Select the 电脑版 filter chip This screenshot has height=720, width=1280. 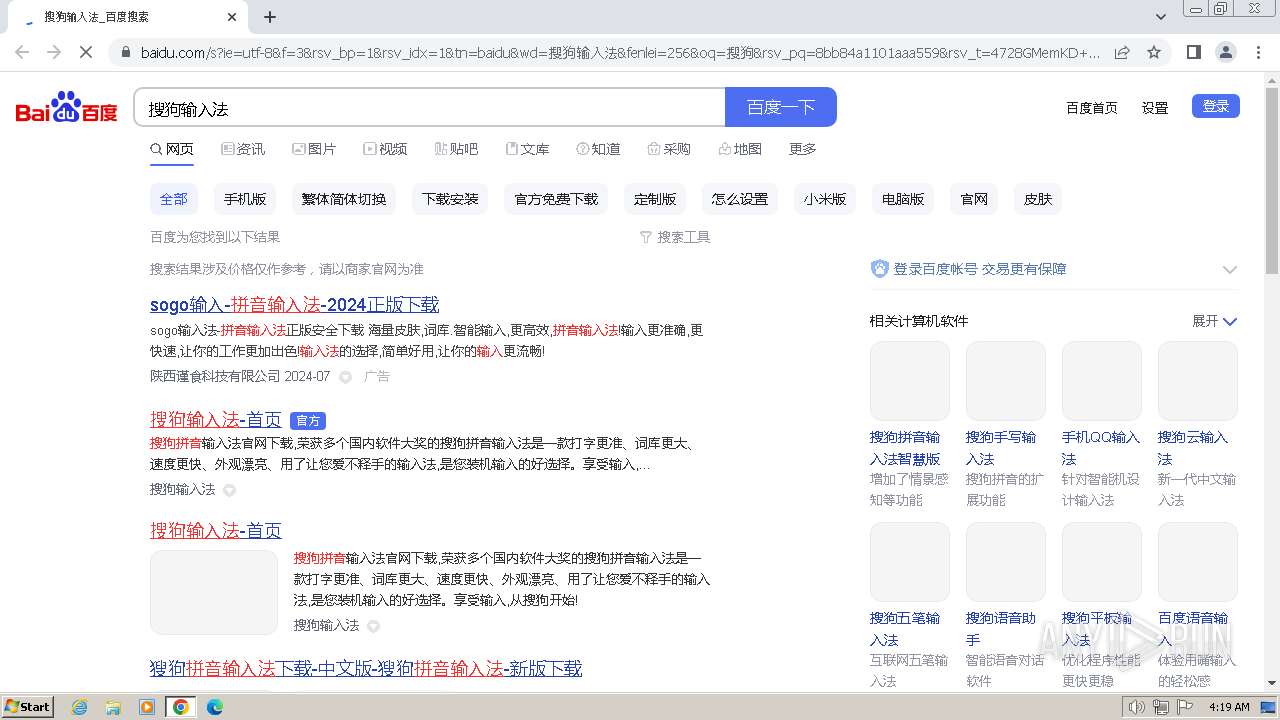903,199
